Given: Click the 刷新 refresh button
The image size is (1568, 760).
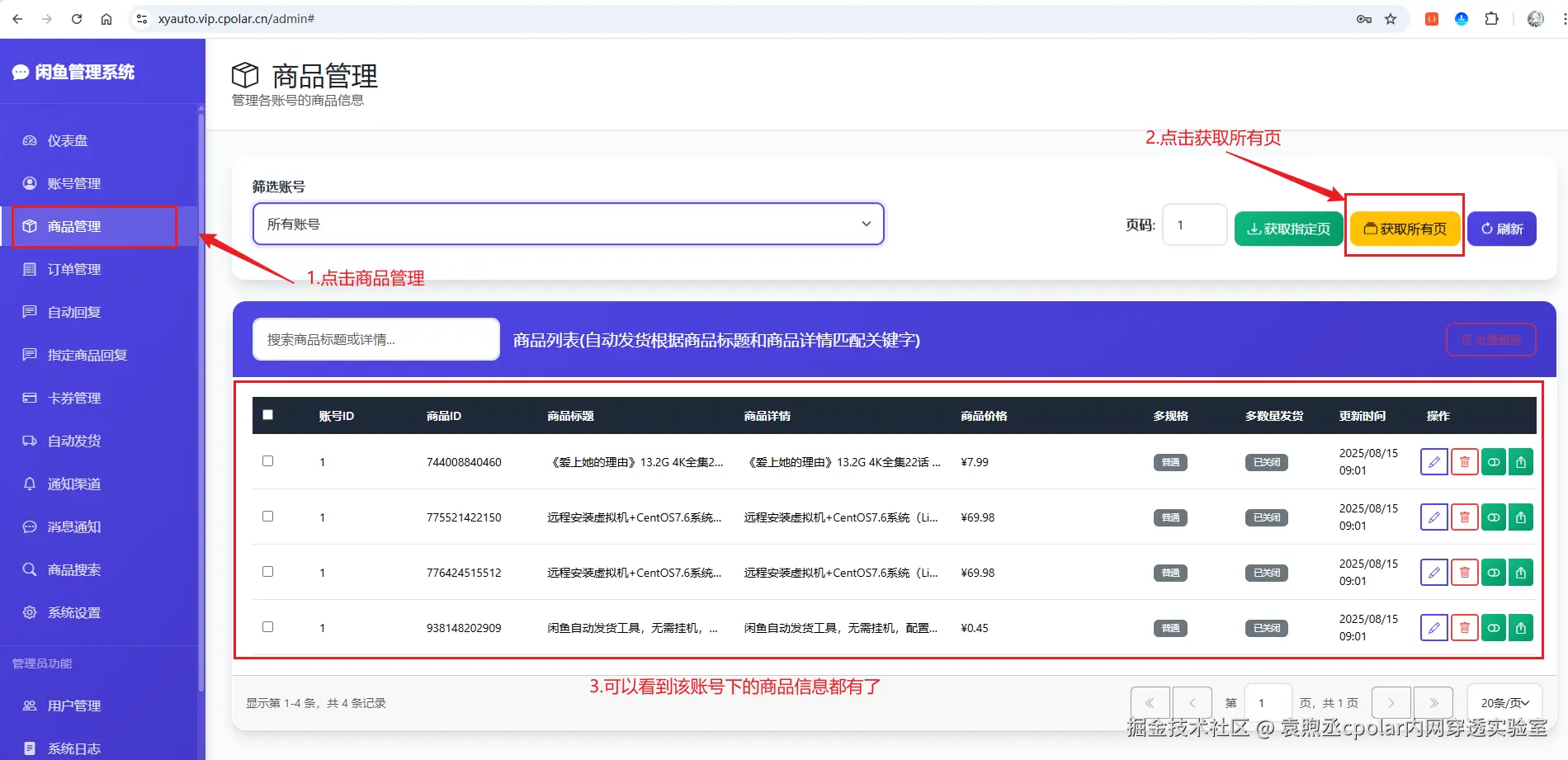Looking at the screenshot, I should [1502, 229].
